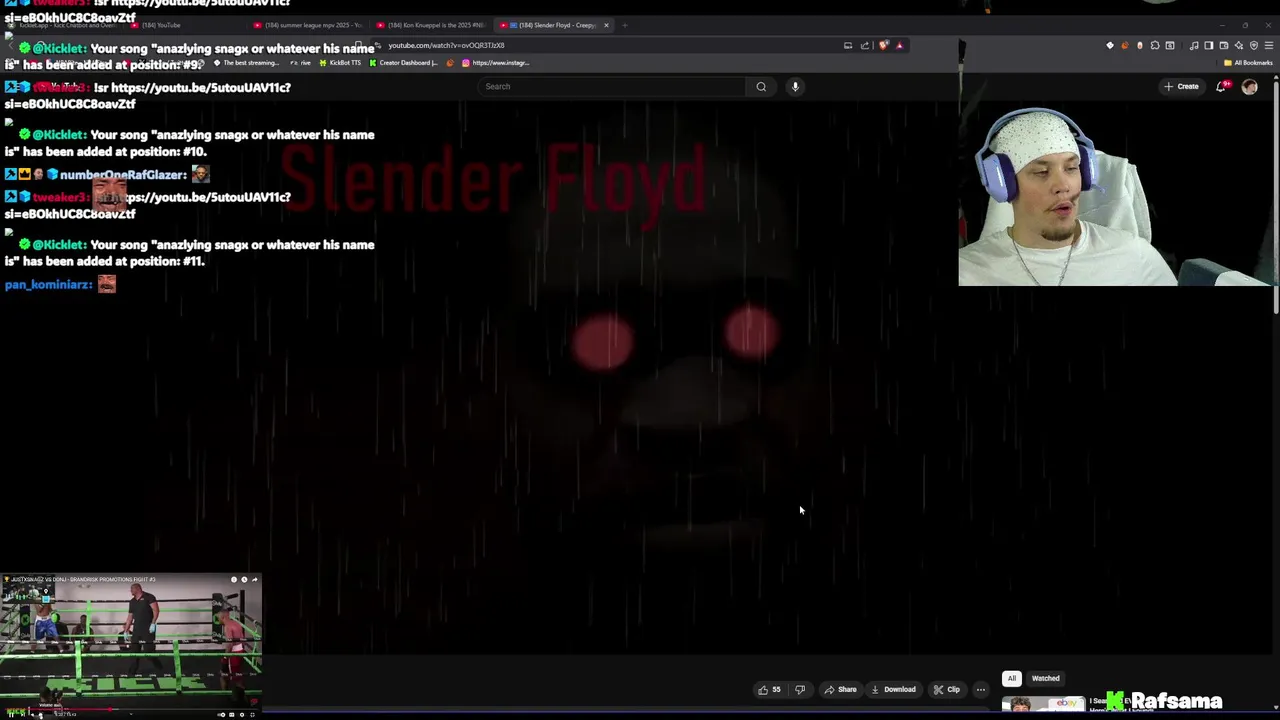Open The best streaming bookmark
This screenshot has height=720, width=1280.
point(247,62)
